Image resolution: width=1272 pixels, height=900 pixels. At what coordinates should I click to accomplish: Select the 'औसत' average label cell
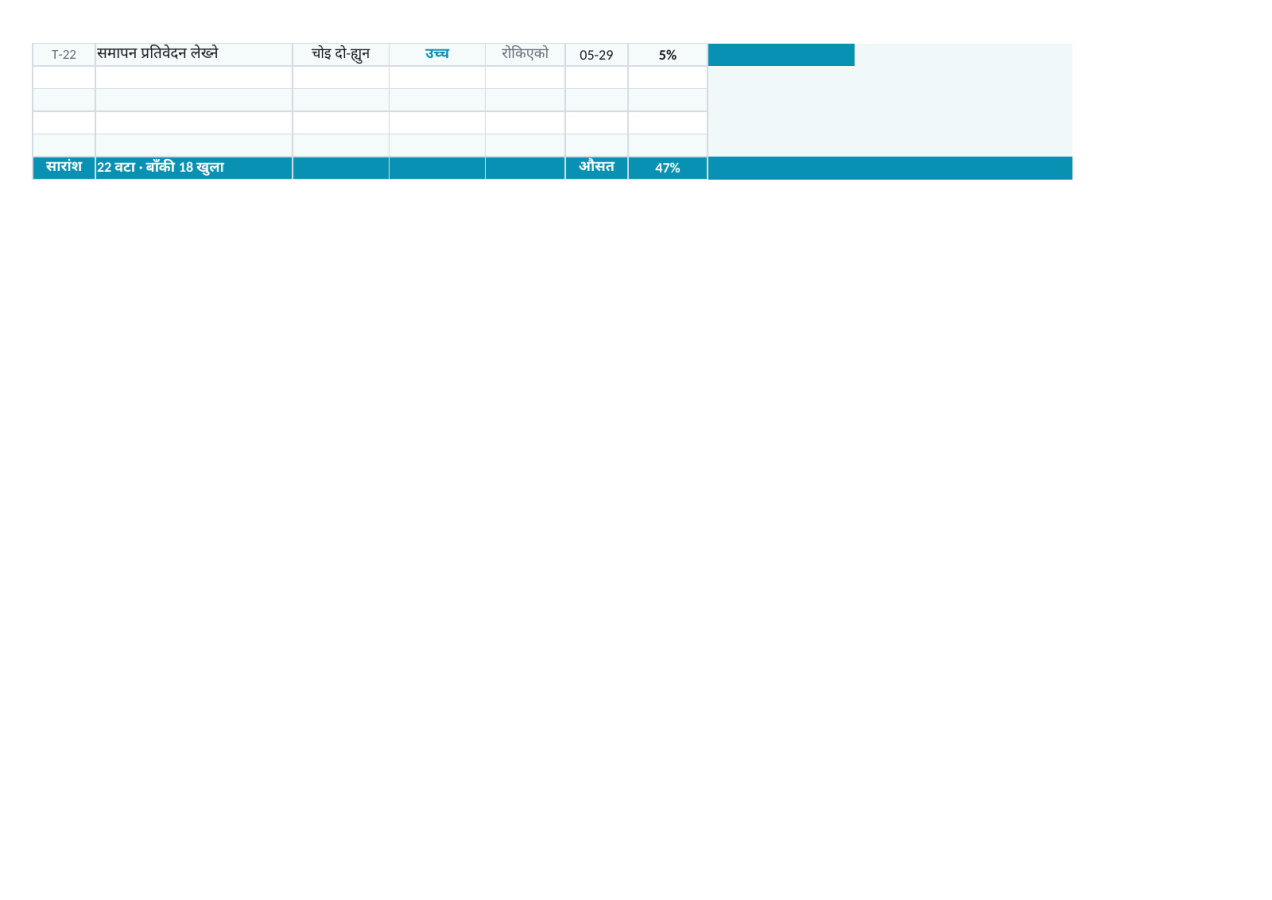[x=597, y=168]
